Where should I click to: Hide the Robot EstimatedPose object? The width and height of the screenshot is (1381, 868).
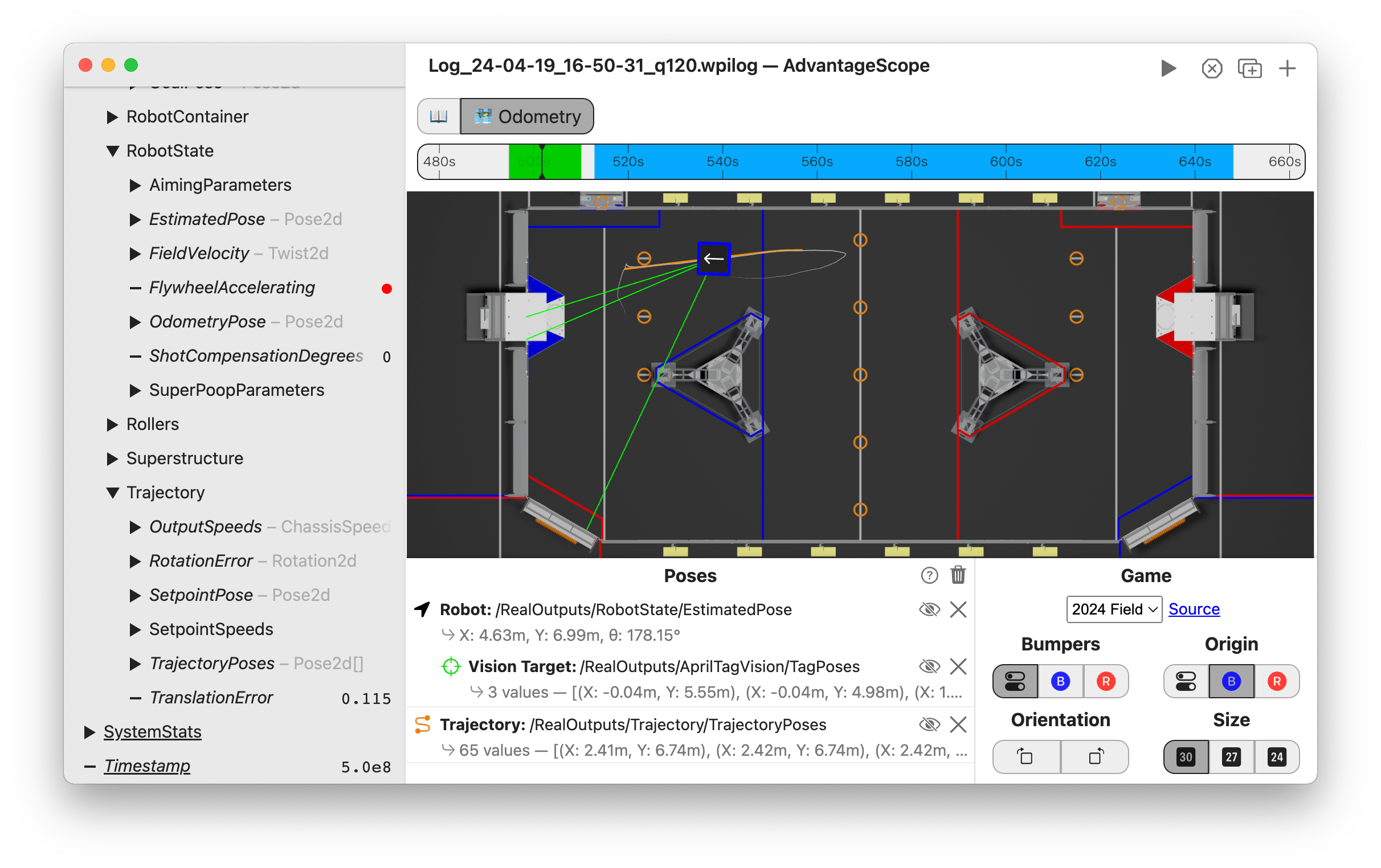[x=929, y=609]
